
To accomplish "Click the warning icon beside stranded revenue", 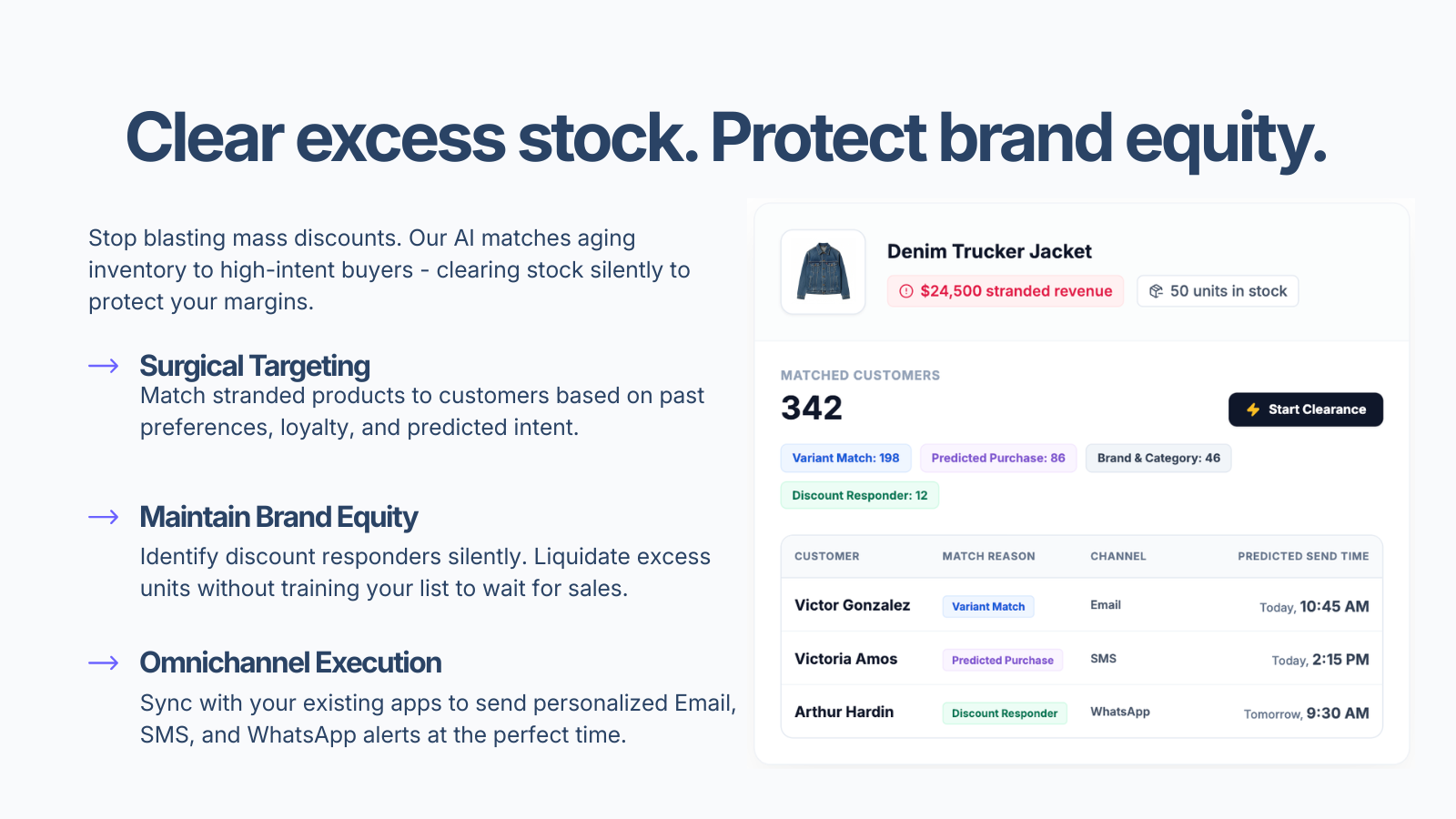I will 905,291.
